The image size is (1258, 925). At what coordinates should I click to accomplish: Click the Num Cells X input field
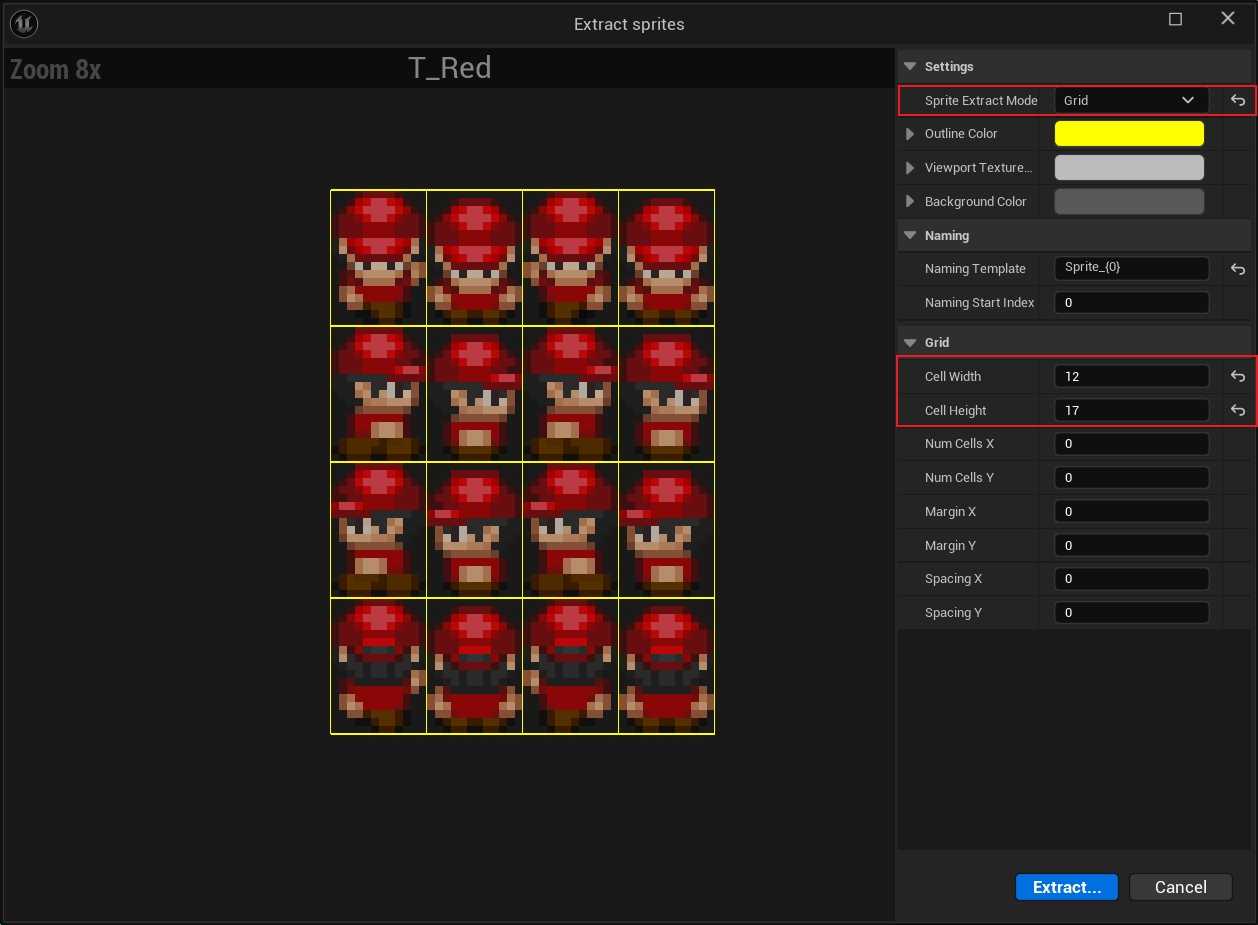point(1131,444)
